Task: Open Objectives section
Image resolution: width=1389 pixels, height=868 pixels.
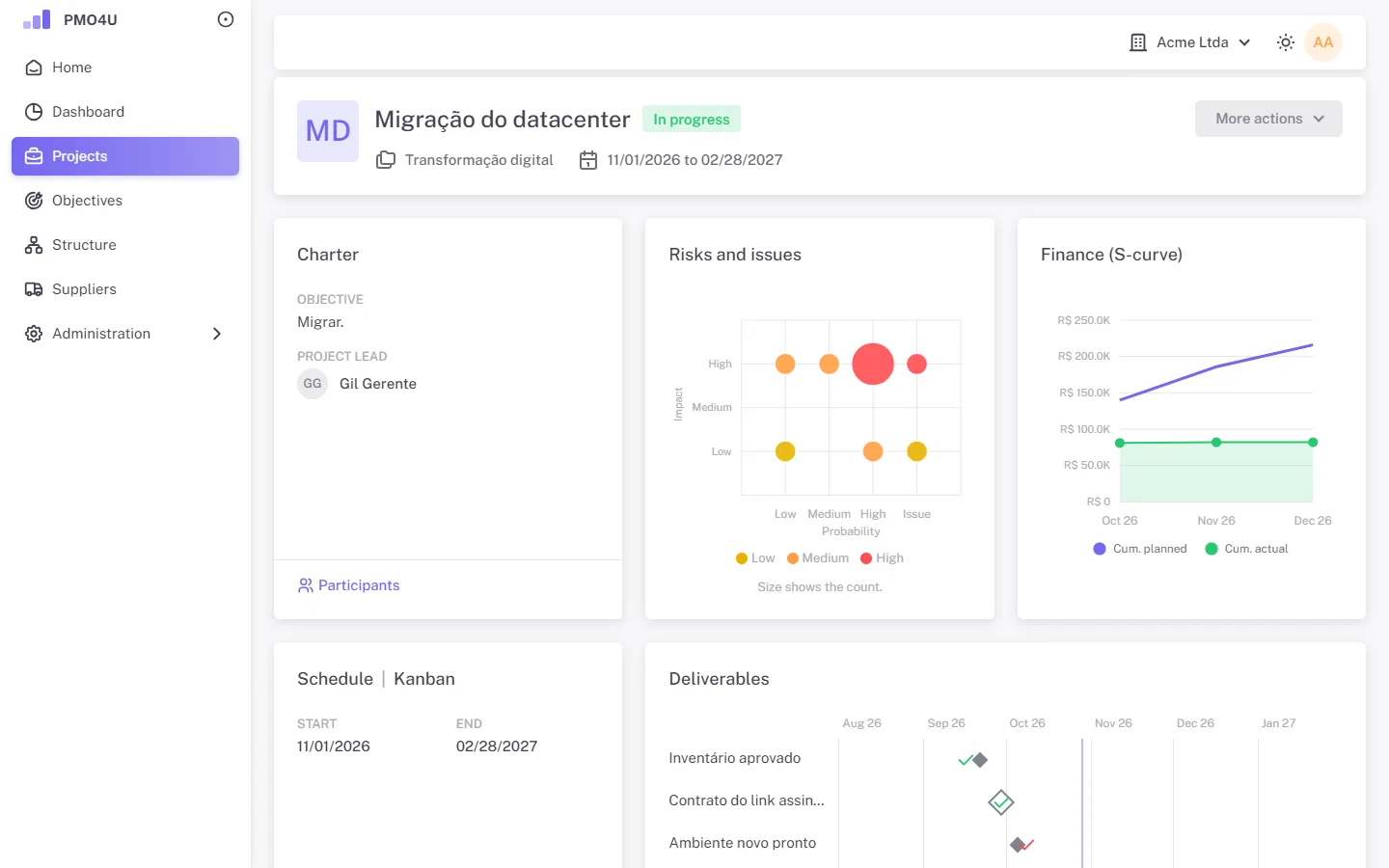Action: point(125,201)
